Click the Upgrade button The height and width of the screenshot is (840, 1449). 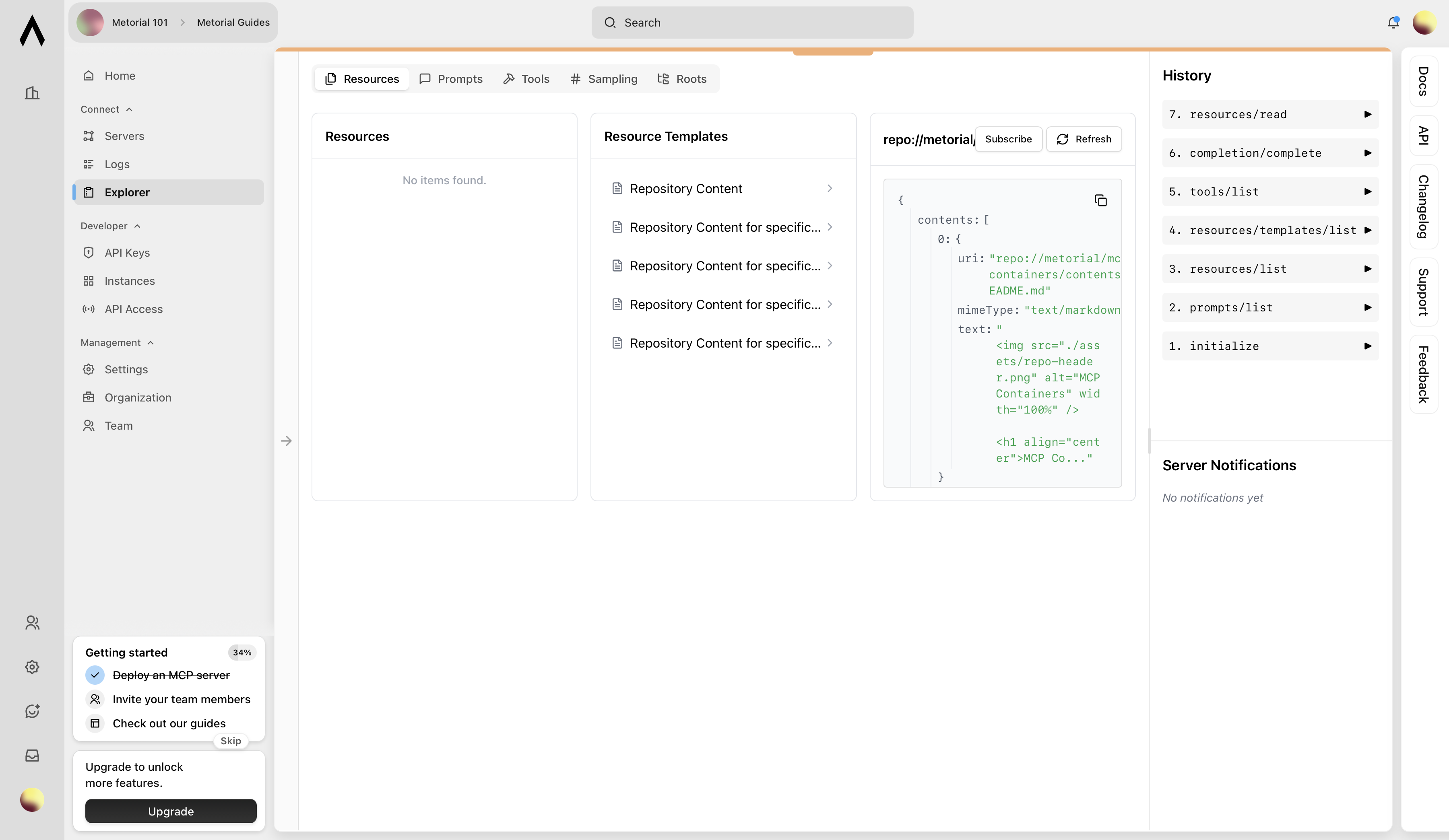click(171, 811)
